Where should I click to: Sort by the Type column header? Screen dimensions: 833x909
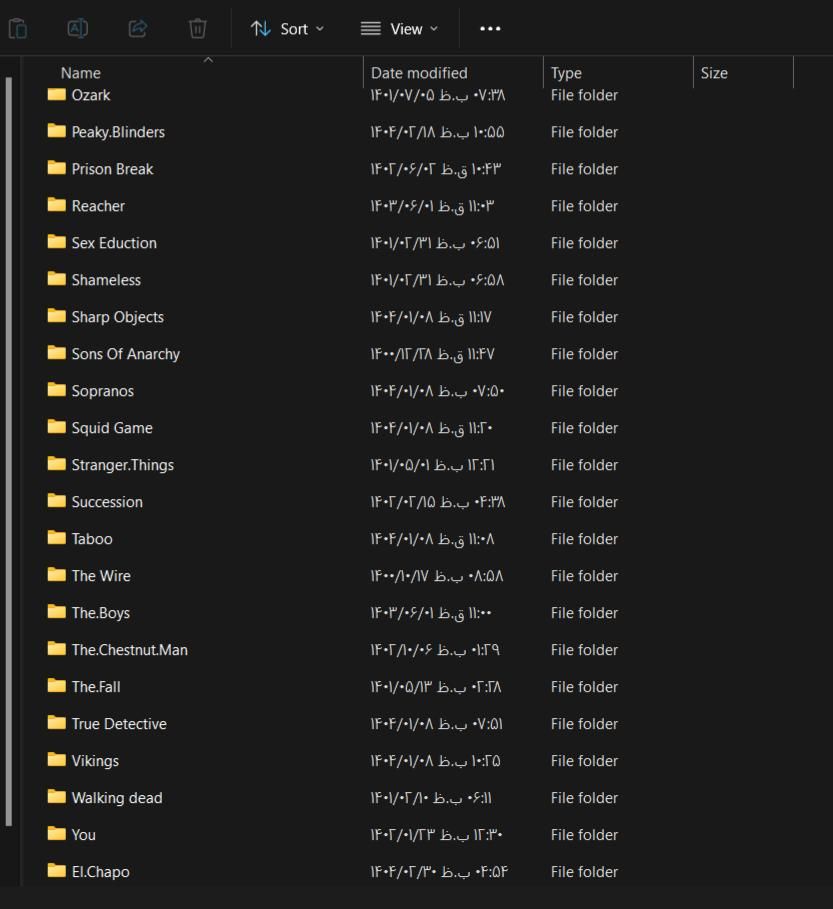[x=566, y=73]
